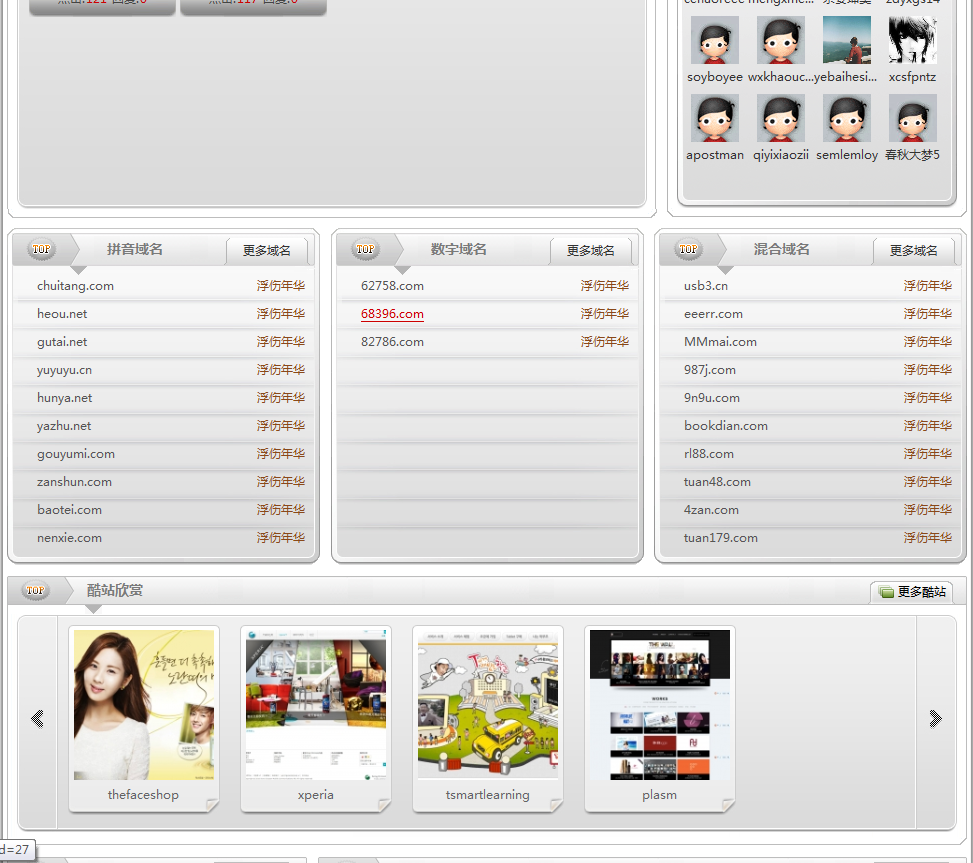
Task: Click 浮伤年华 author beside 62758.com
Action: point(605,286)
